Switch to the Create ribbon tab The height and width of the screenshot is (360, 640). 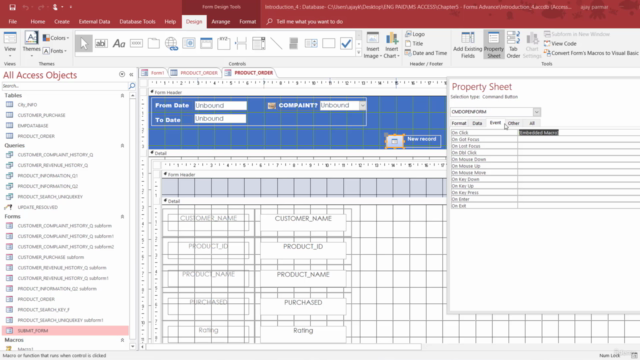(x=62, y=22)
